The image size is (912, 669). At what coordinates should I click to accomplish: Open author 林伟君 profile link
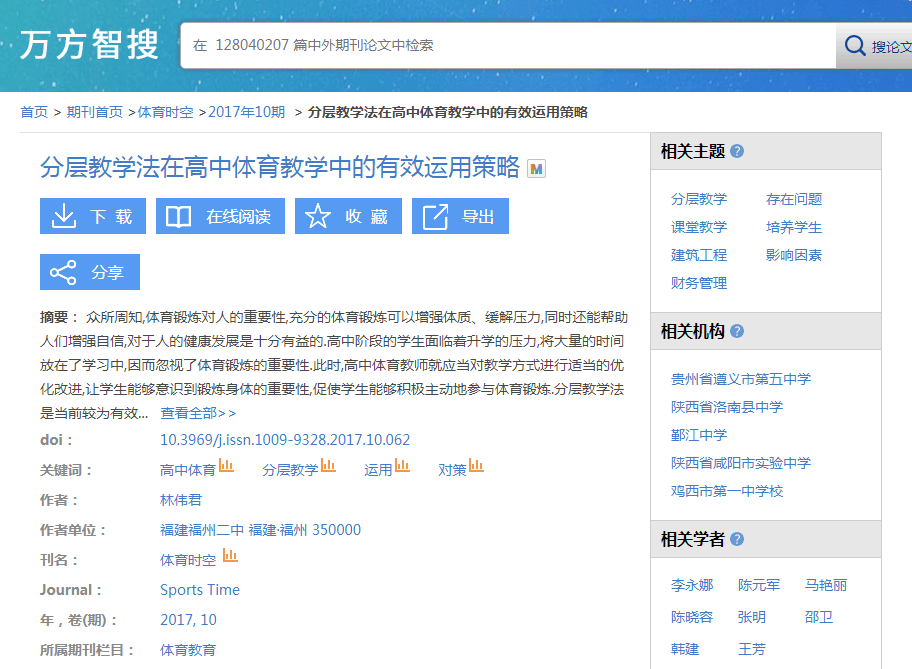pyautogui.click(x=181, y=500)
